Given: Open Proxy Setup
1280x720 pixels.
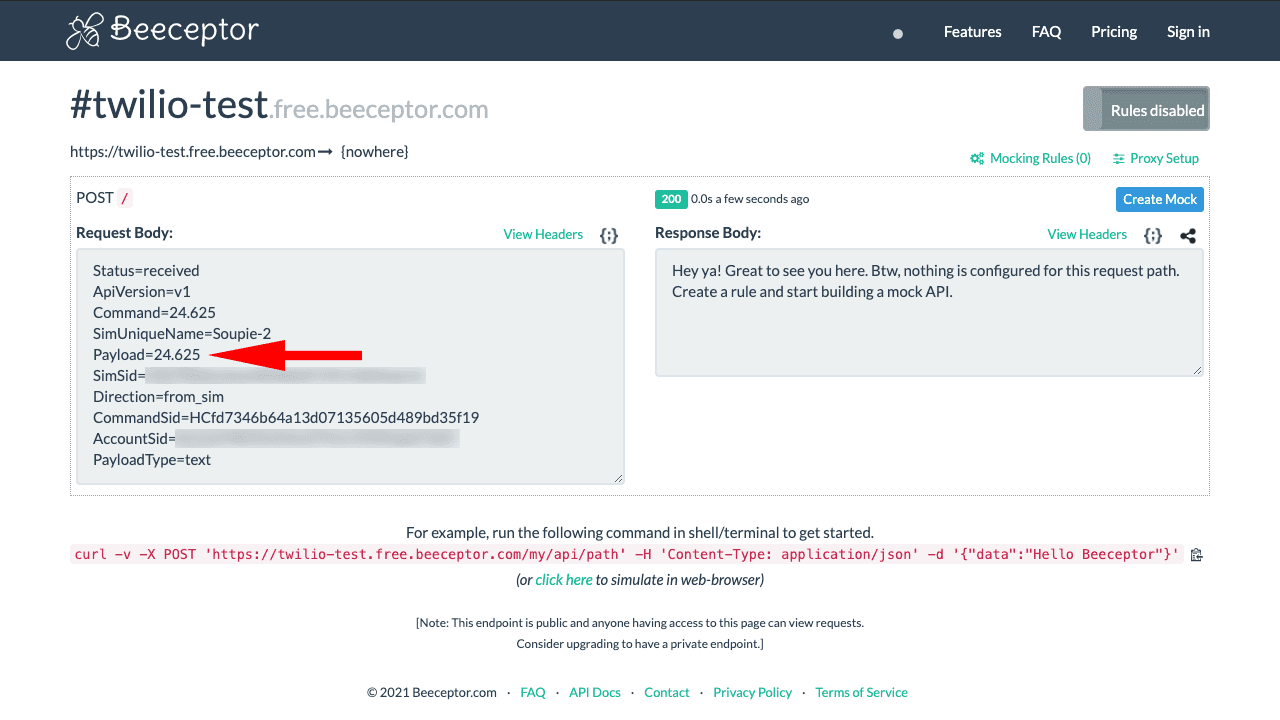Looking at the screenshot, I should [1155, 158].
